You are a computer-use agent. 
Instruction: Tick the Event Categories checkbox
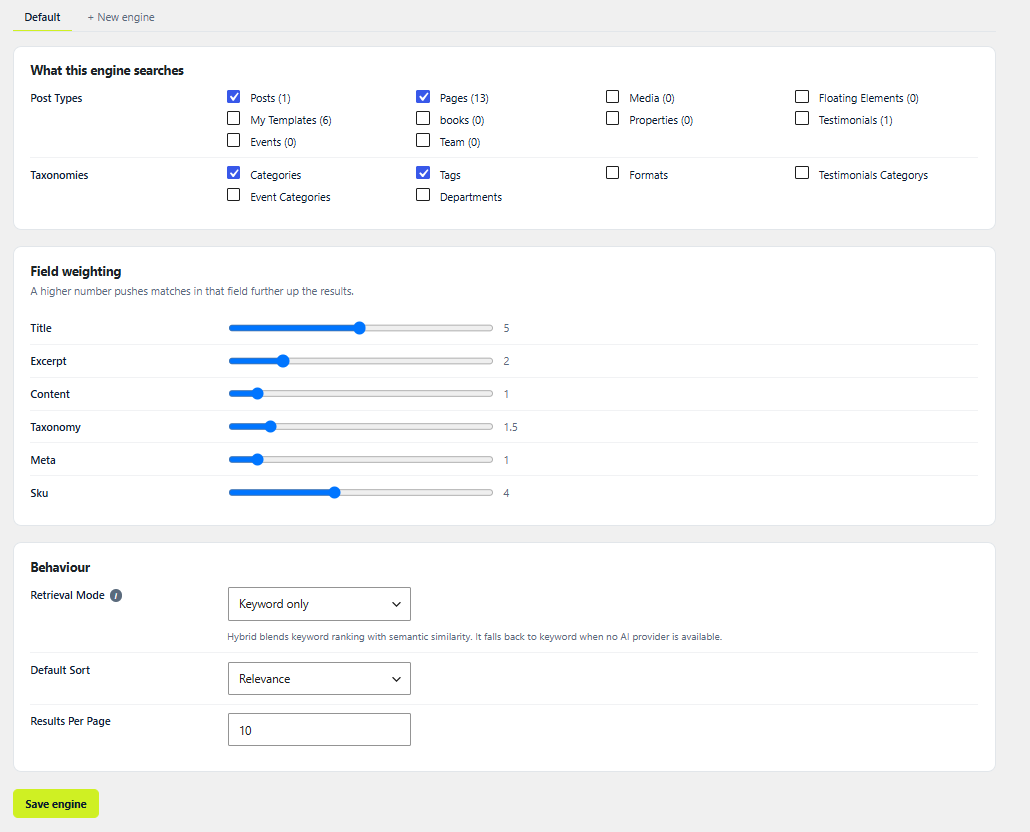tap(233, 196)
